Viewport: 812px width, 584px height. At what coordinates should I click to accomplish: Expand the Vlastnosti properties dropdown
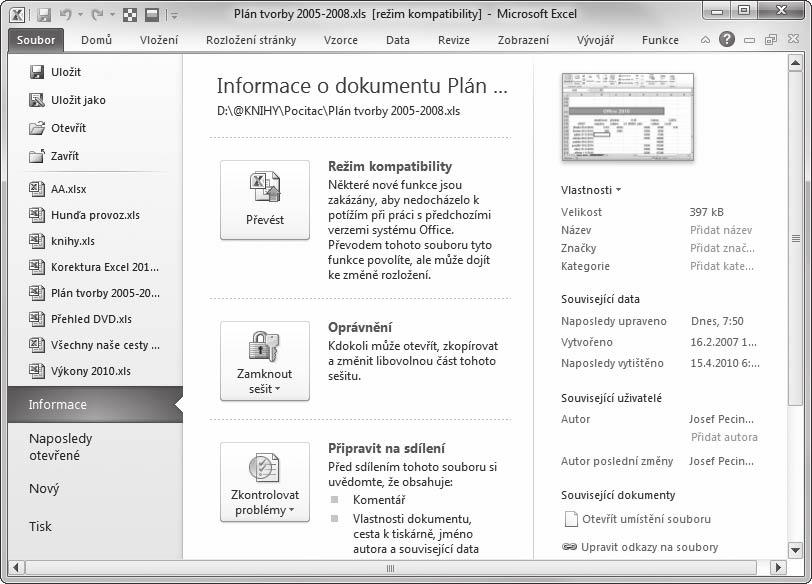coord(591,190)
